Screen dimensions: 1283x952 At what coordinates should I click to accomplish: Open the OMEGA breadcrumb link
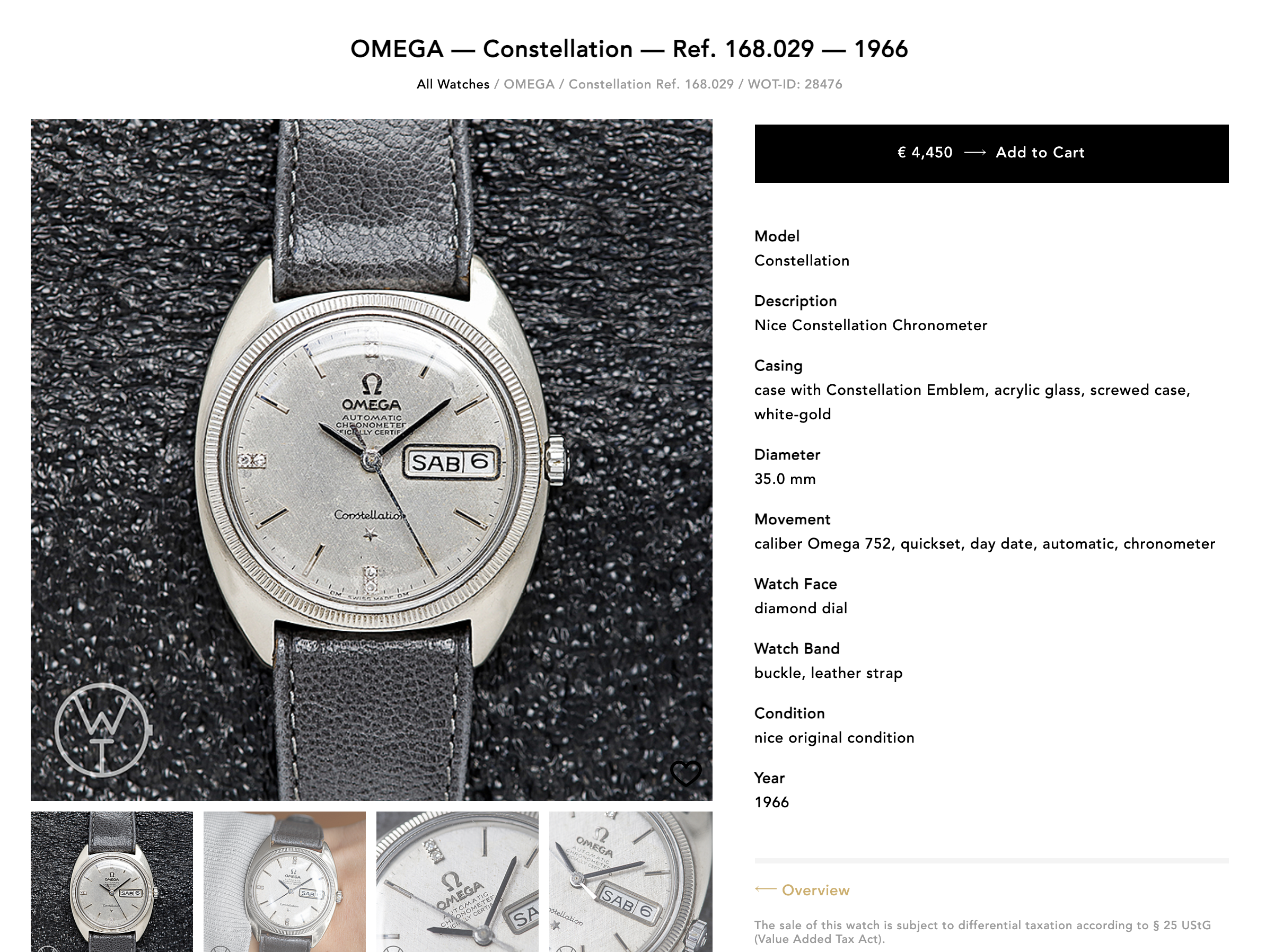click(x=529, y=84)
